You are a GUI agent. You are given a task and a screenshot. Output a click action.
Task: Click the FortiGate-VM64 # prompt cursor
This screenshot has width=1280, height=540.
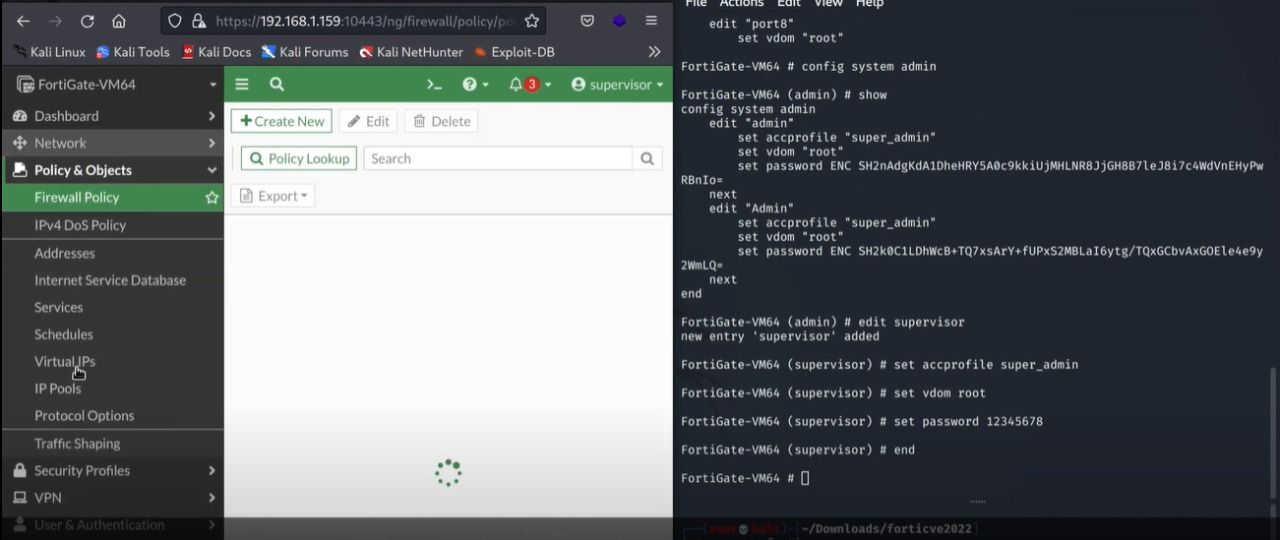tap(805, 478)
